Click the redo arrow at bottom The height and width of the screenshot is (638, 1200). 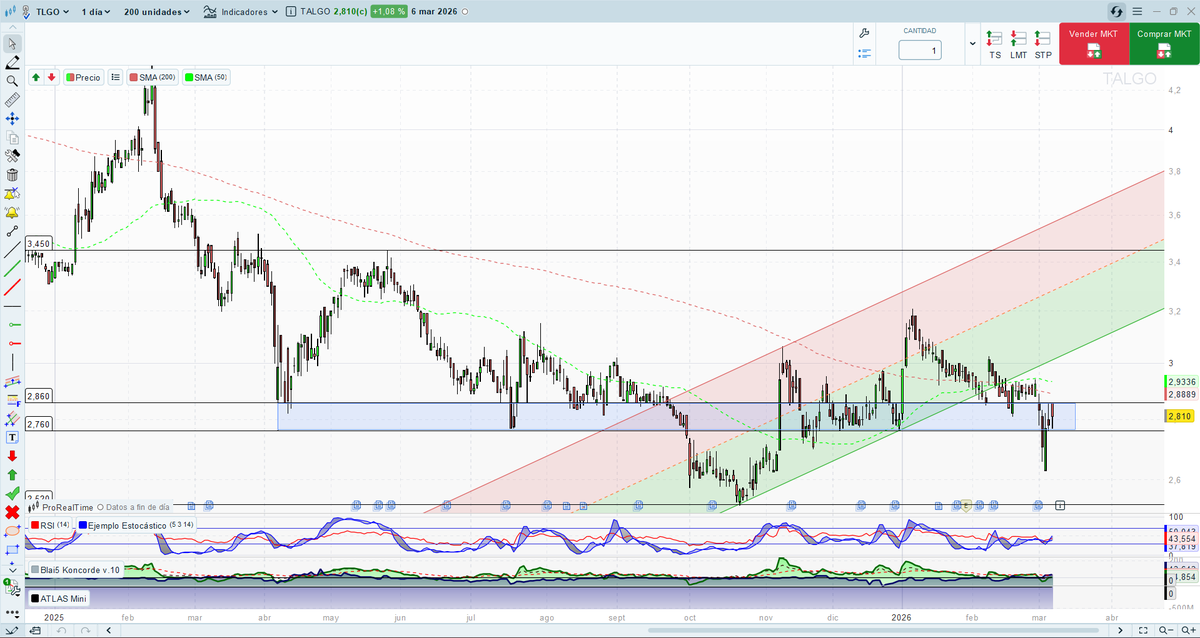85,630
